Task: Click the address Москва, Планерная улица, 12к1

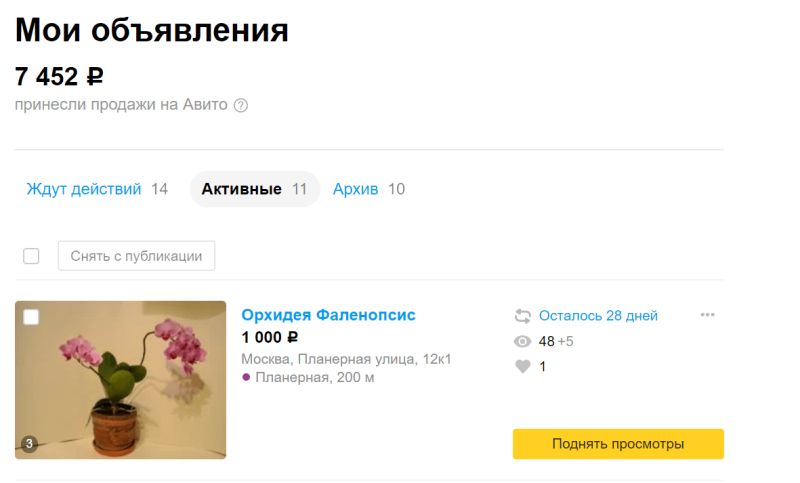Action: pos(346,359)
